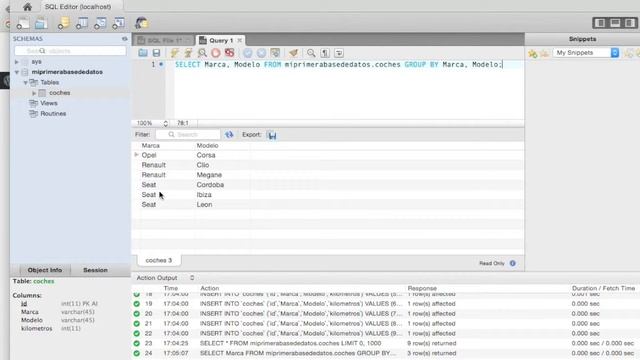Viewport: 640px width, 360px height.
Task: Adjust the 100% zoom stepper
Action: pos(165,123)
